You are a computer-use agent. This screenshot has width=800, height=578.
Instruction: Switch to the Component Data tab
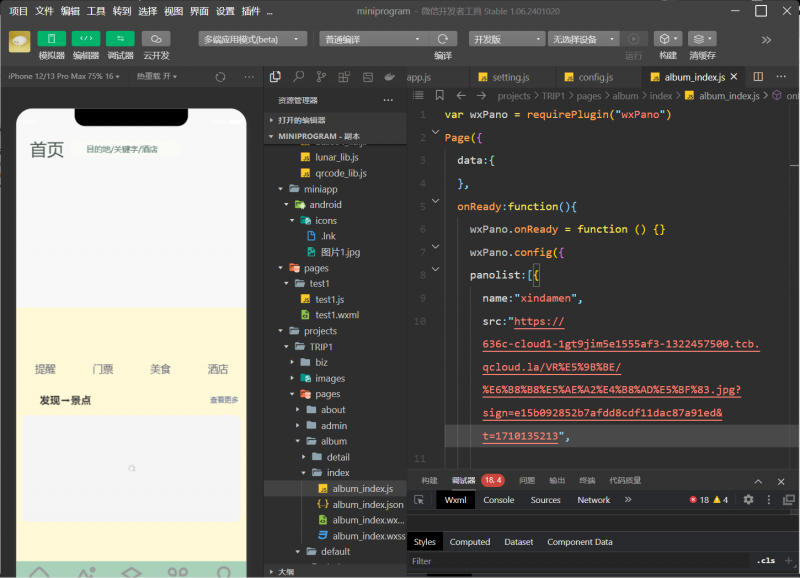click(x=580, y=542)
